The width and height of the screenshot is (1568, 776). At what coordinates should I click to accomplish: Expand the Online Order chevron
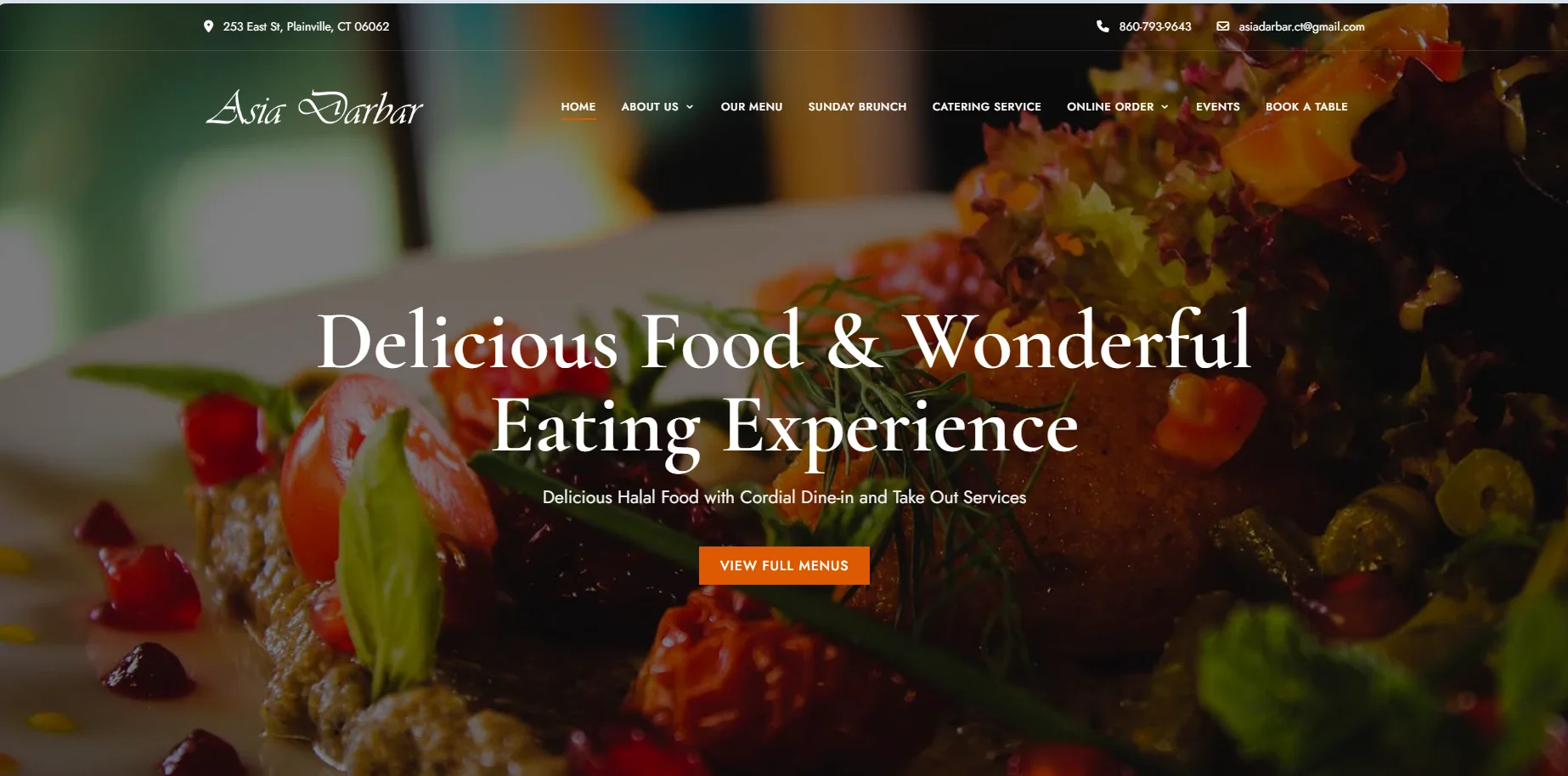click(1165, 107)
